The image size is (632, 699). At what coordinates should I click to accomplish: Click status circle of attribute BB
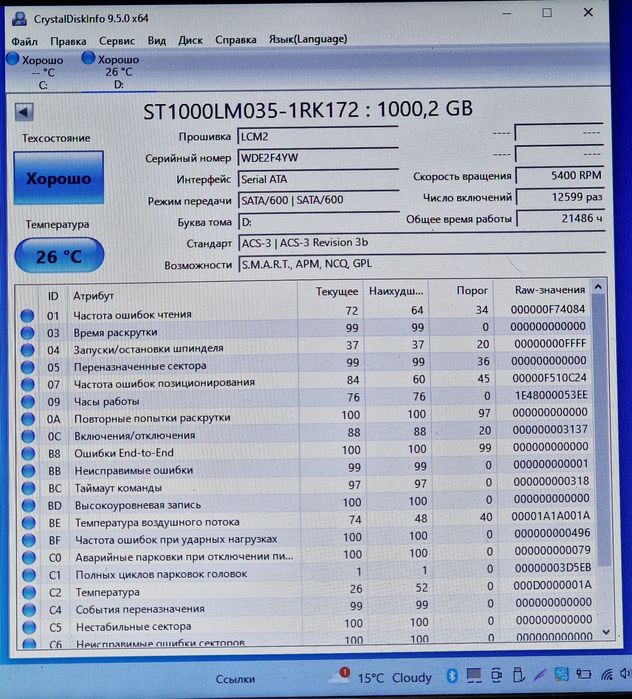coord(28,471)
